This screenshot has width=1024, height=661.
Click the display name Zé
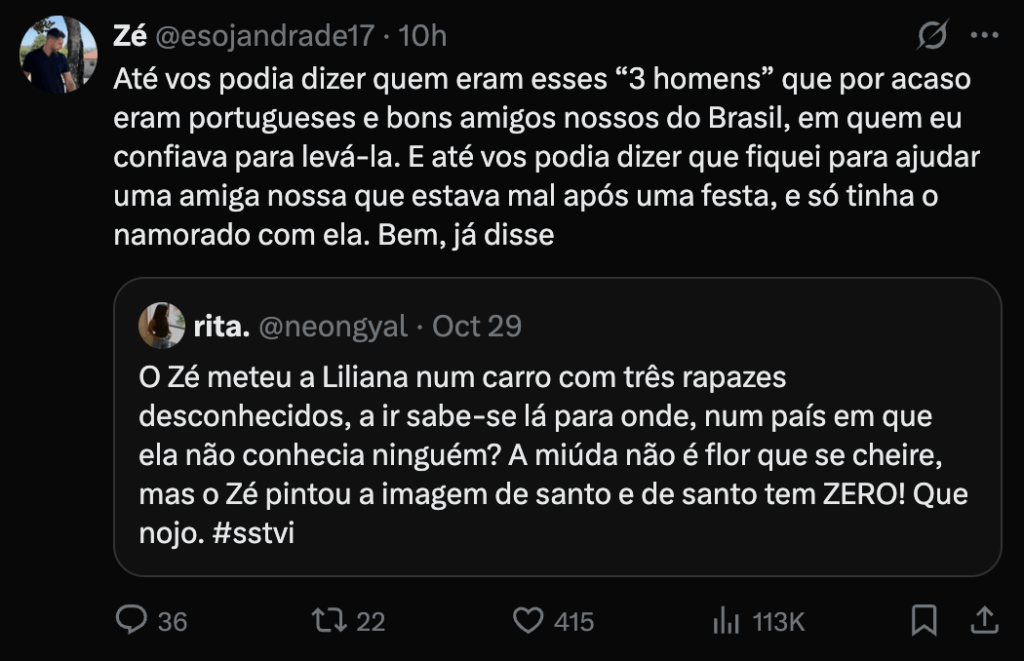click(130, 37)
